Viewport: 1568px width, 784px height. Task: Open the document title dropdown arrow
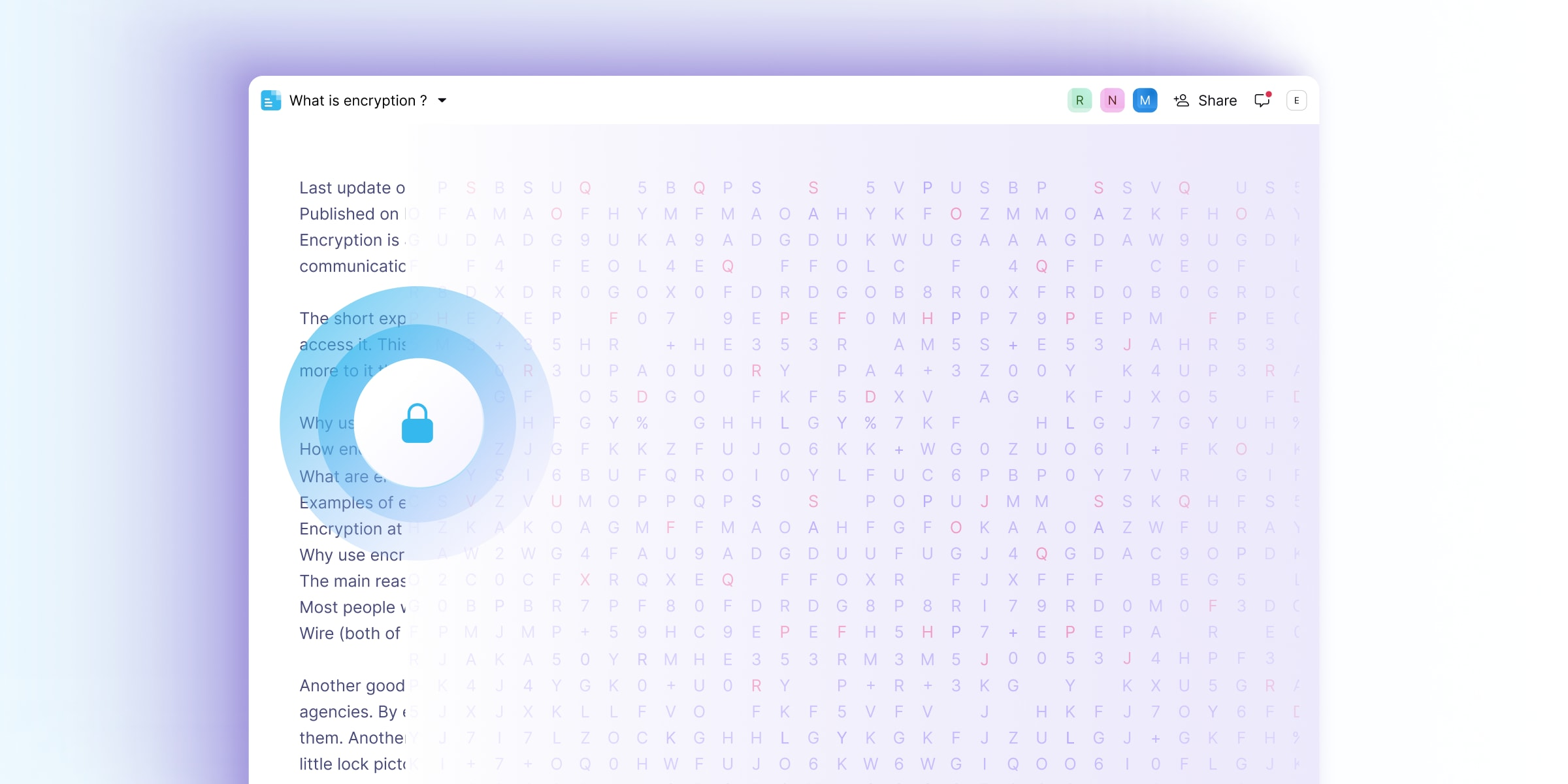pos(442,101)
